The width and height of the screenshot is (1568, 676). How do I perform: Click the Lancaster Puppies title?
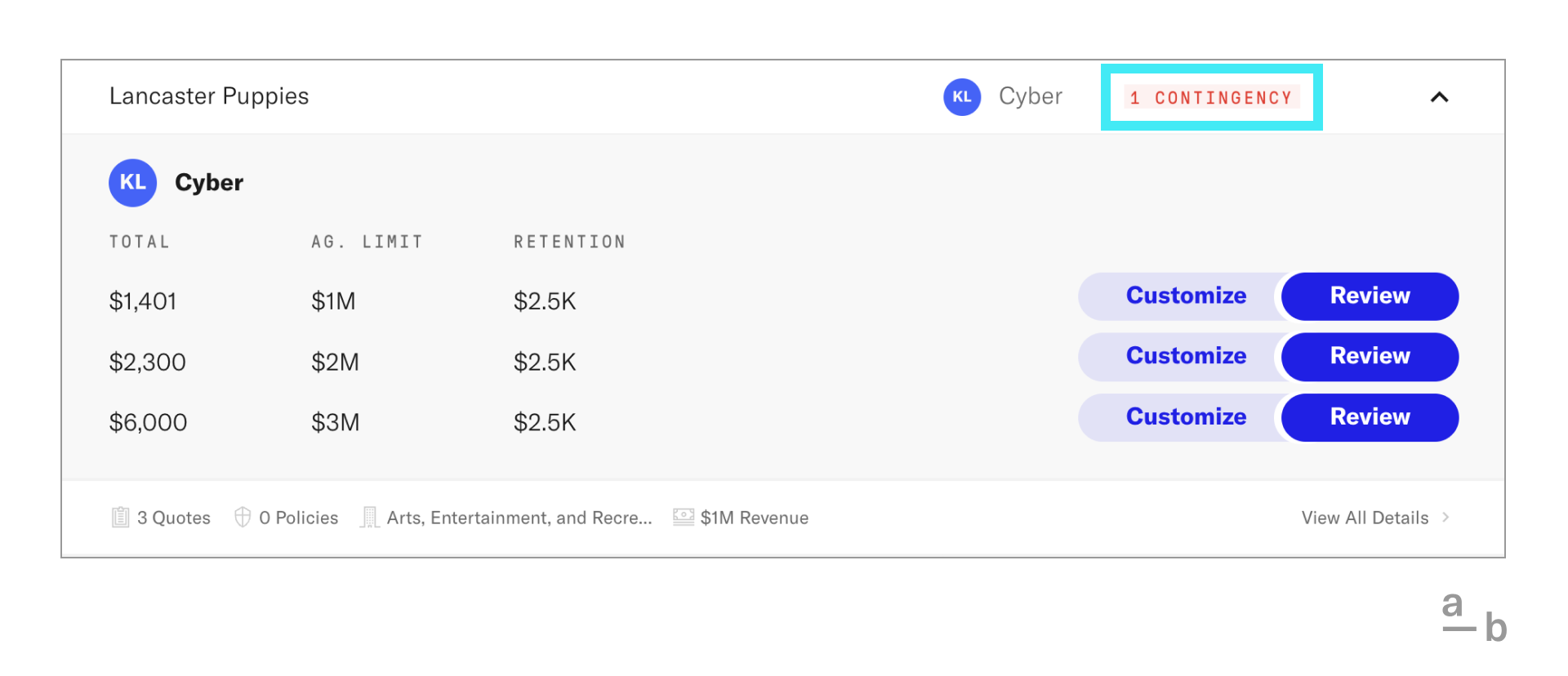pos(209,96)
